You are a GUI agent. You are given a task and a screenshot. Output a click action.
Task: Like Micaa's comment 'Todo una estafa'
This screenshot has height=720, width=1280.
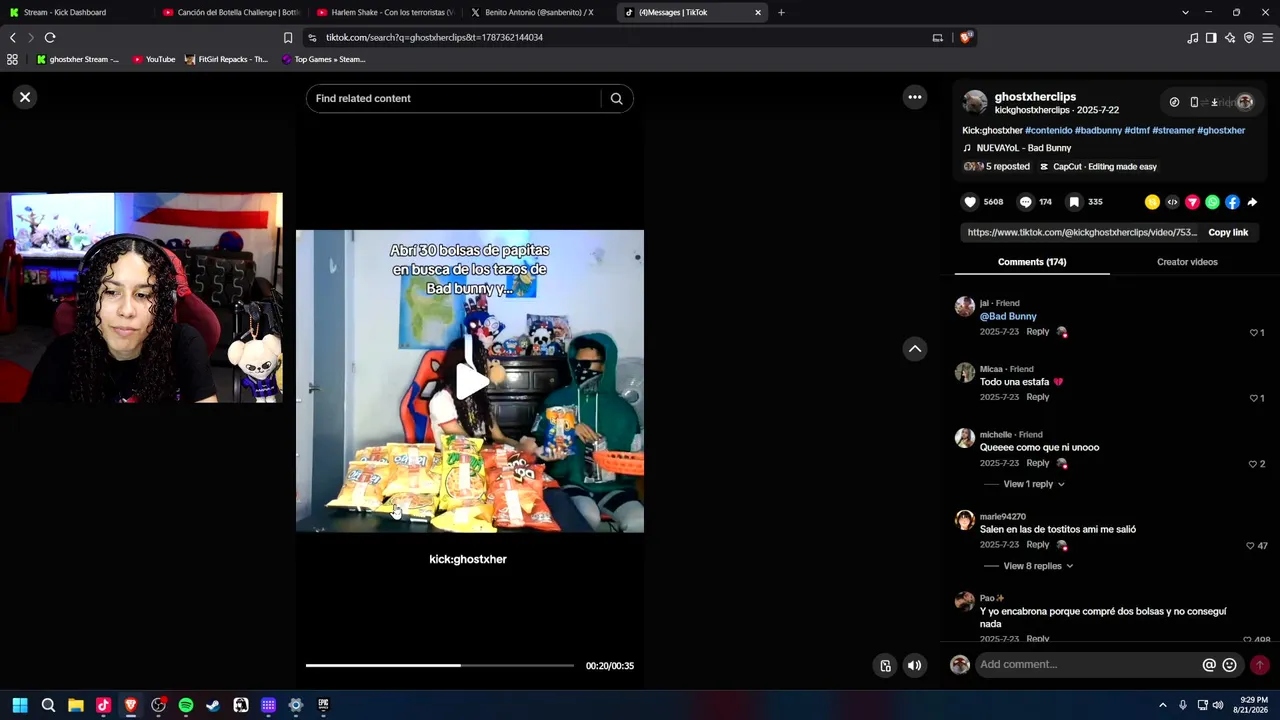coord(1254,398)
